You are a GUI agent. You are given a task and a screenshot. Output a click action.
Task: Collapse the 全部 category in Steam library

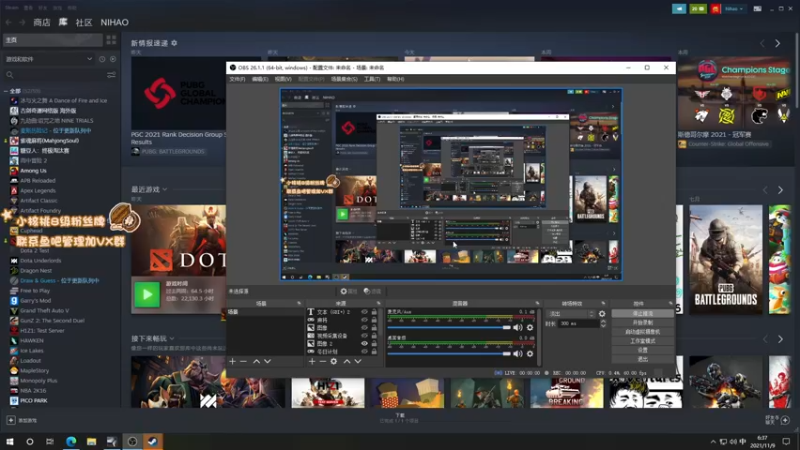pos(6,91)
